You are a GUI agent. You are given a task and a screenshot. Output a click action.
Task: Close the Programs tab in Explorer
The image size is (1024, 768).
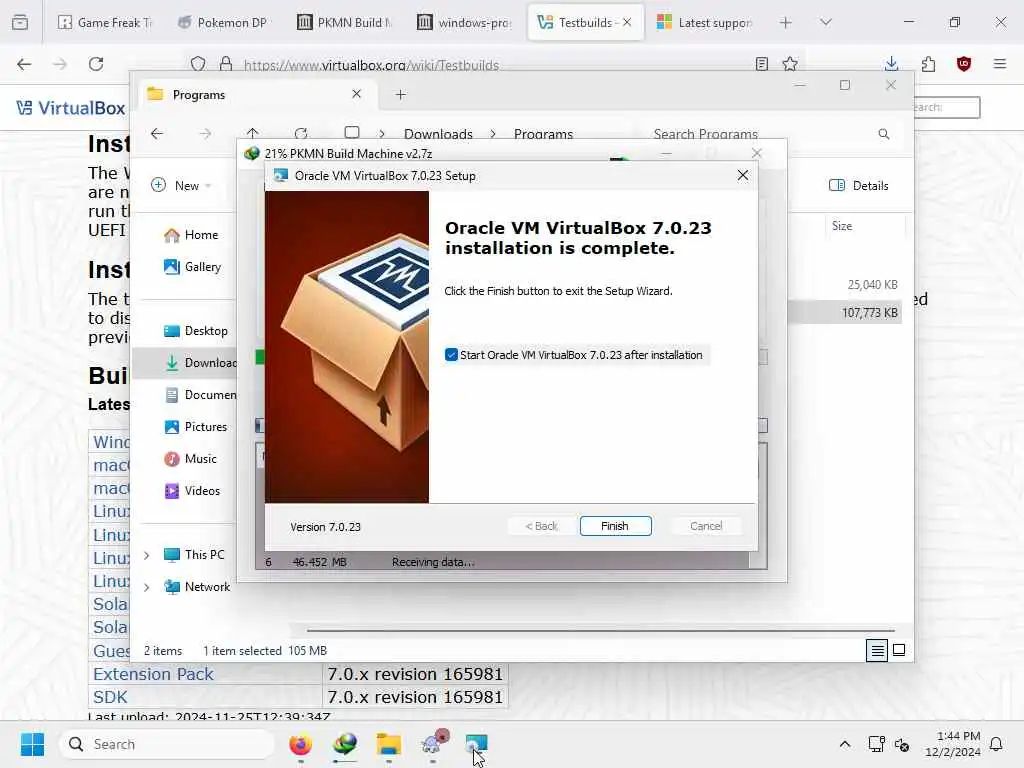[x=357, y=94]
